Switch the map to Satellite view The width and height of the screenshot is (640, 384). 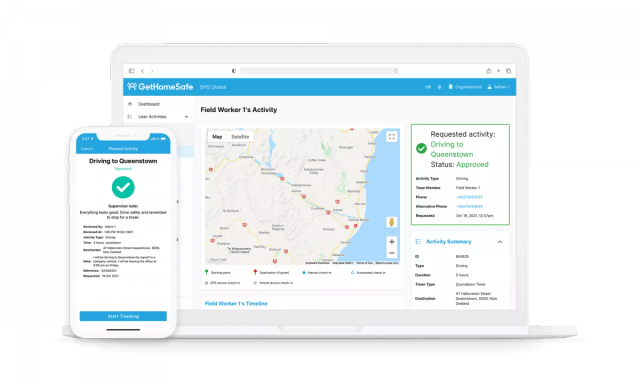click(240, 137)
